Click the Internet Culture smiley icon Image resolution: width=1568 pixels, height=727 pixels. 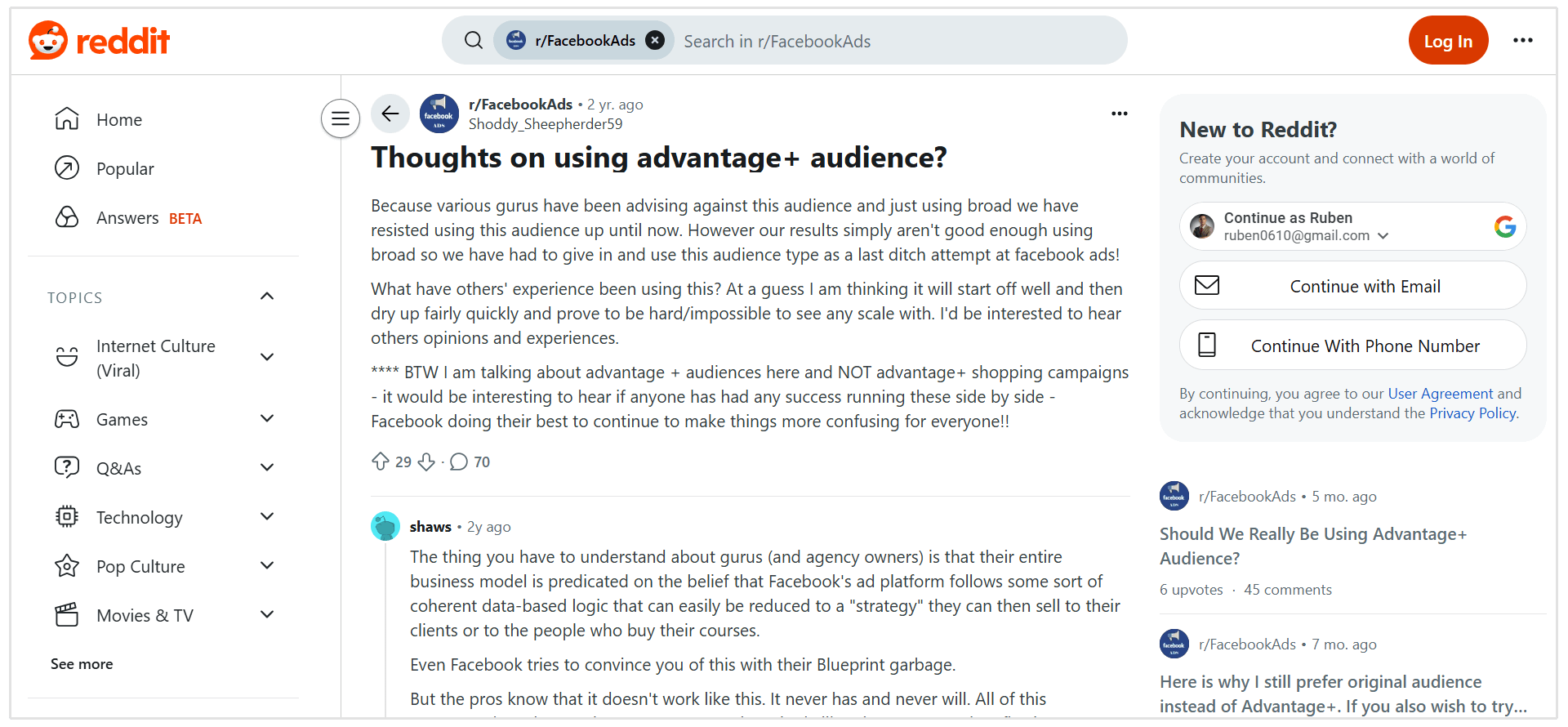coord(67,357)
